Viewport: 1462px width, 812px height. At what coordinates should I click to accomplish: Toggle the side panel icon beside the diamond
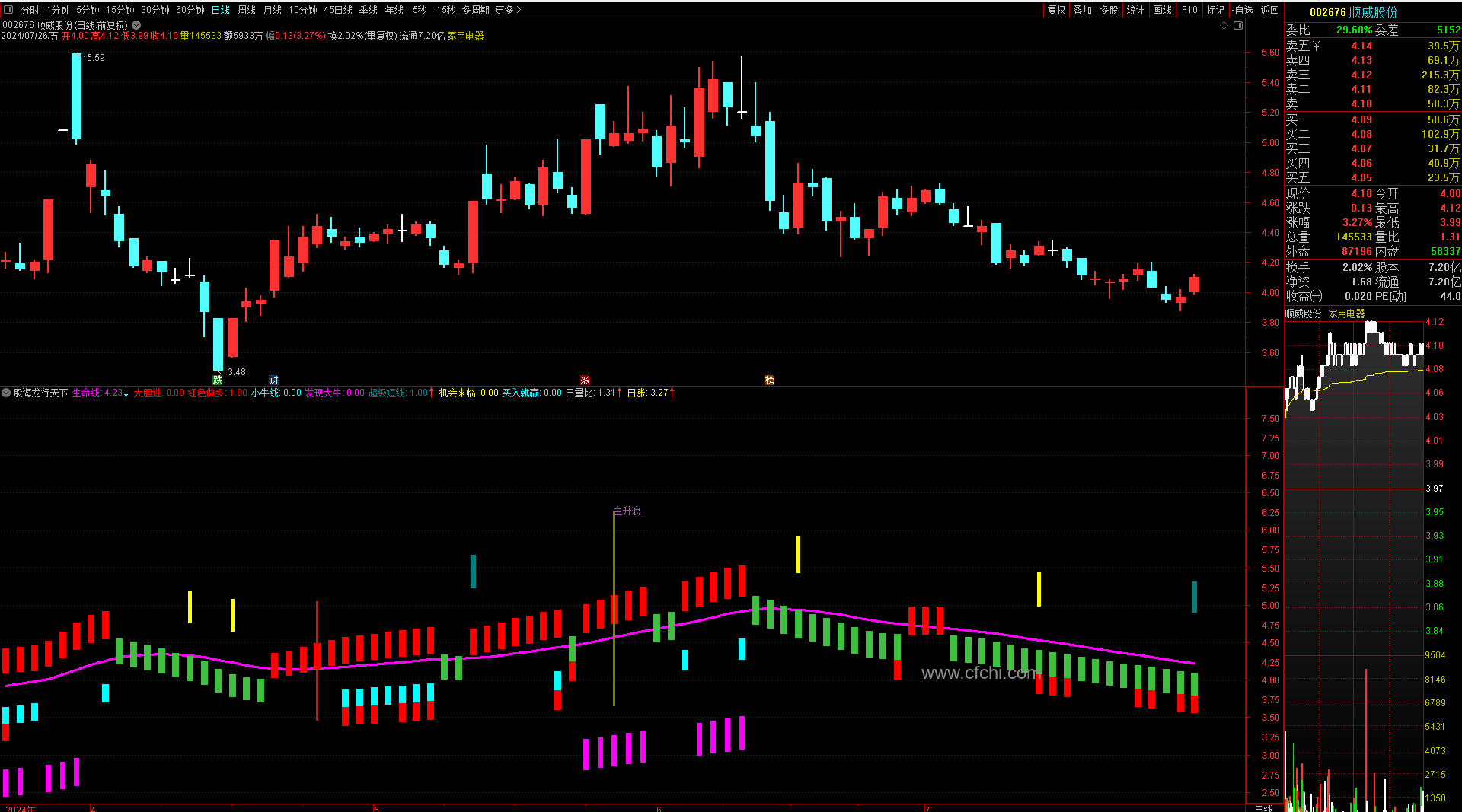(1238, 25)
